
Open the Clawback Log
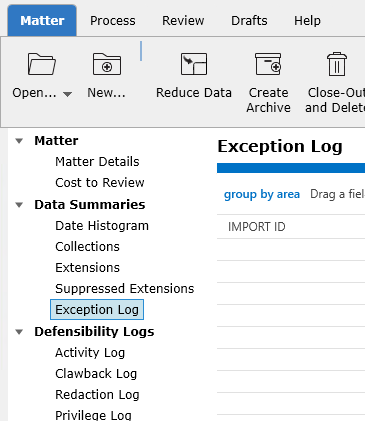tap(96, 374)
